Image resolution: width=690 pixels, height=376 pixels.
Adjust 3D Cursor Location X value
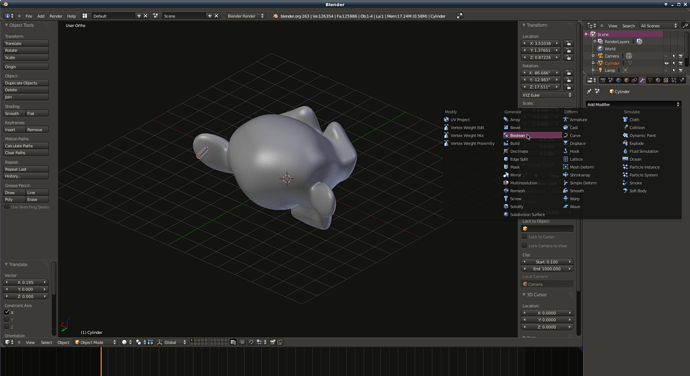(547, 313)
